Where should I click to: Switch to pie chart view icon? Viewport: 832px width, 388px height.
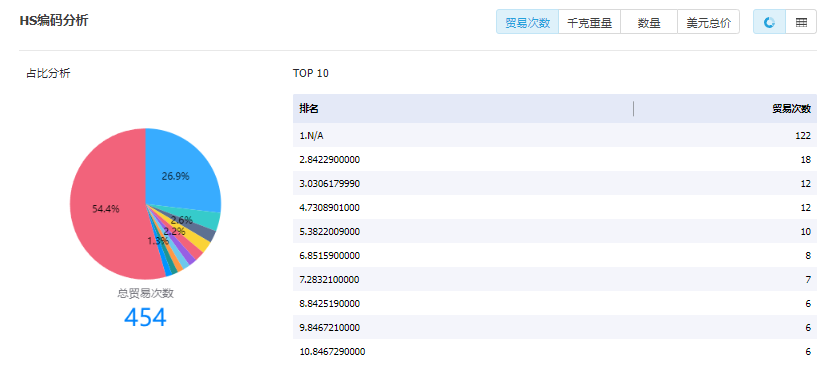[x=769, y=22]
